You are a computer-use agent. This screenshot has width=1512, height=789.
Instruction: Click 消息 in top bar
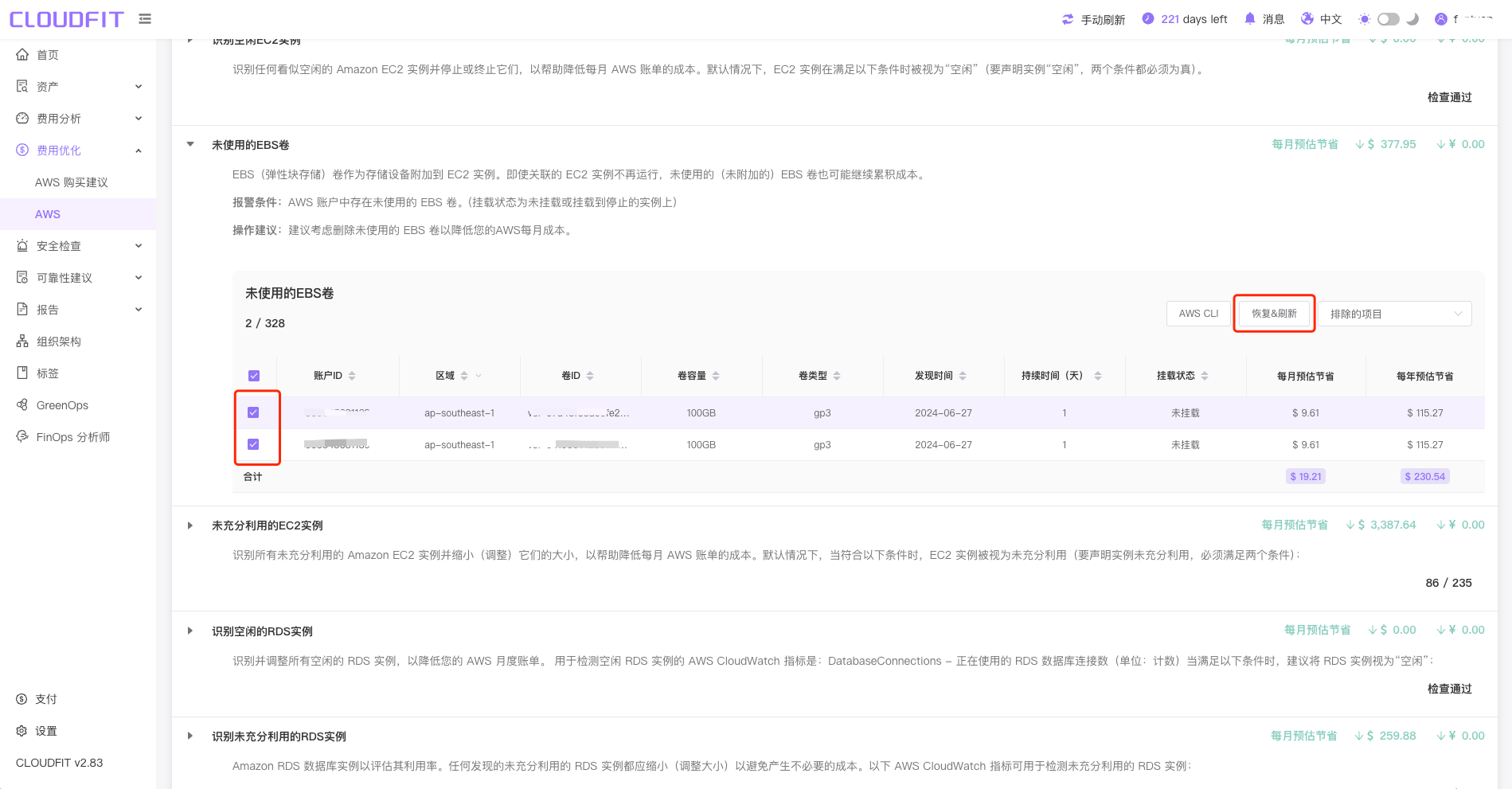tap(1273, 19)
